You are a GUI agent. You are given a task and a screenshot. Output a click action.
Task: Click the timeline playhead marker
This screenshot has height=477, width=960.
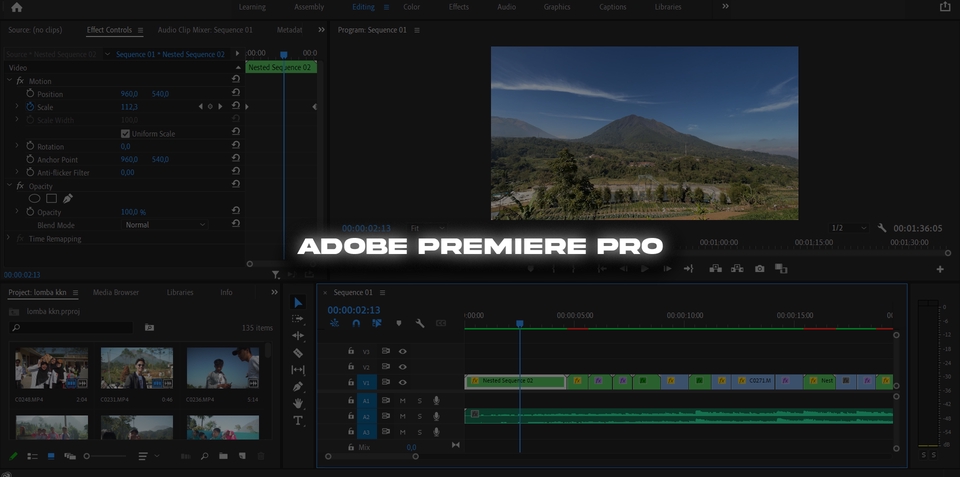pos(520,323)
